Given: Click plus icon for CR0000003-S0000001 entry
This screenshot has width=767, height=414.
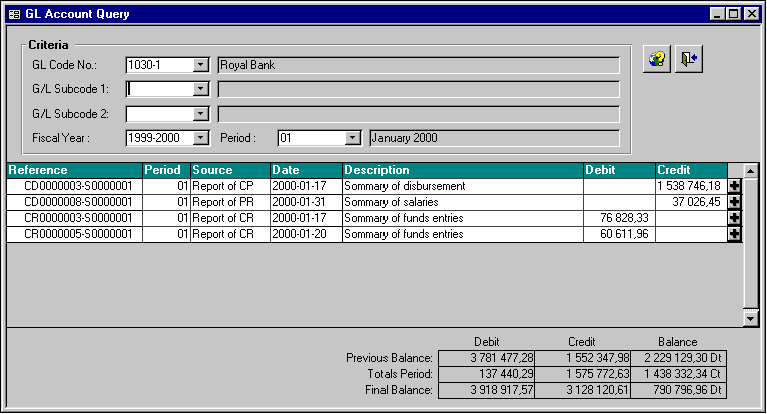Looking at the screenshot, I should (x=735, y=218).
